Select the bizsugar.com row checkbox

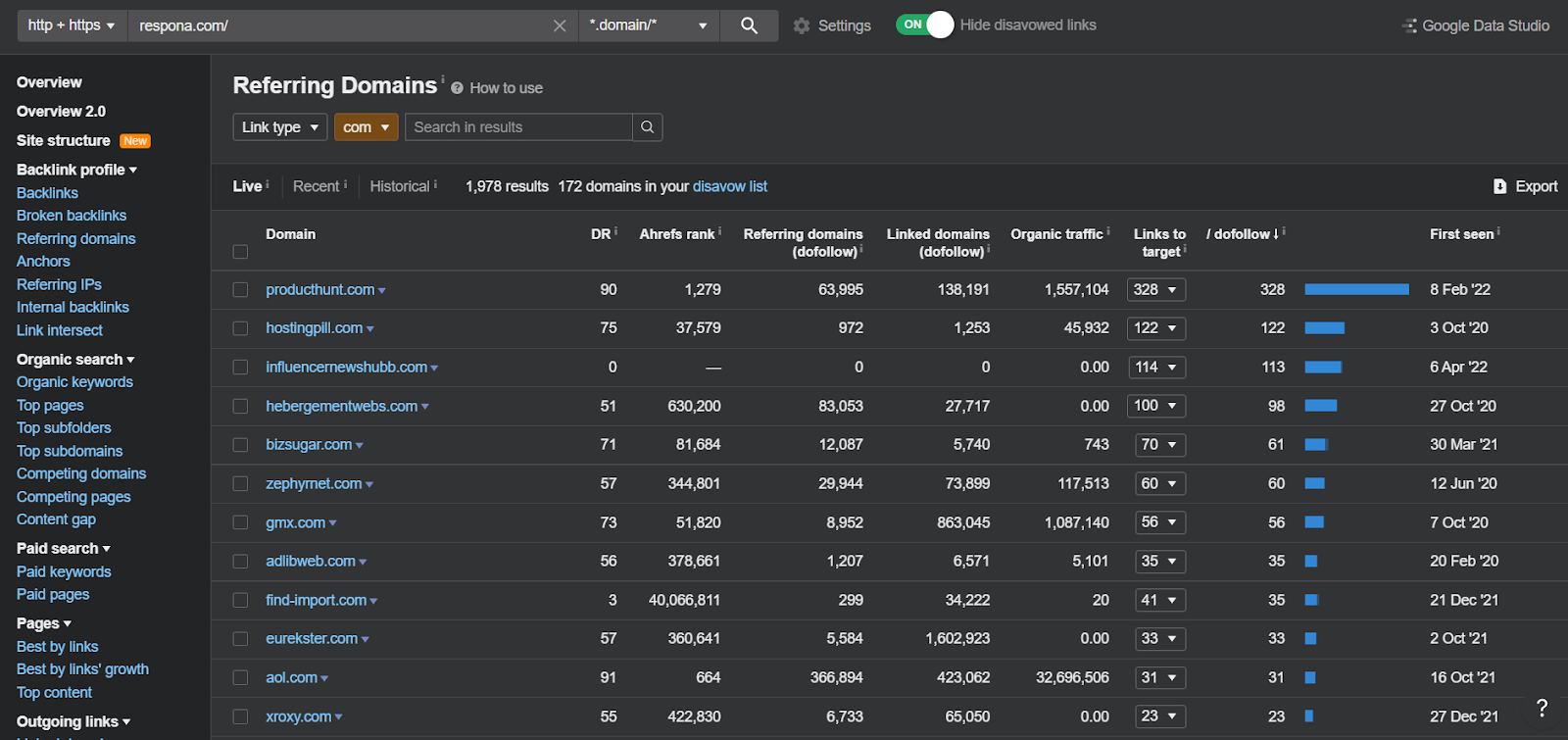(240, 445)
